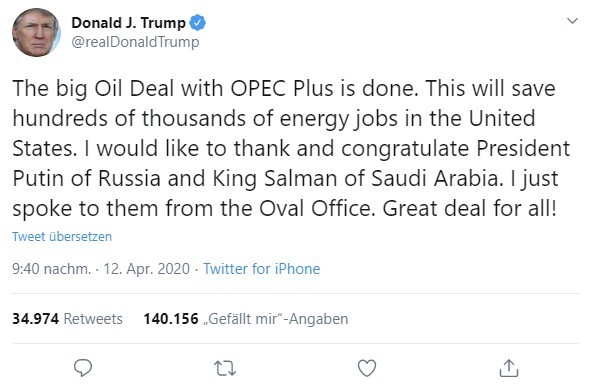Retweet this OPEC Plus tweet
This screenshot has height=390, width=591.
[x=225, y=368]
